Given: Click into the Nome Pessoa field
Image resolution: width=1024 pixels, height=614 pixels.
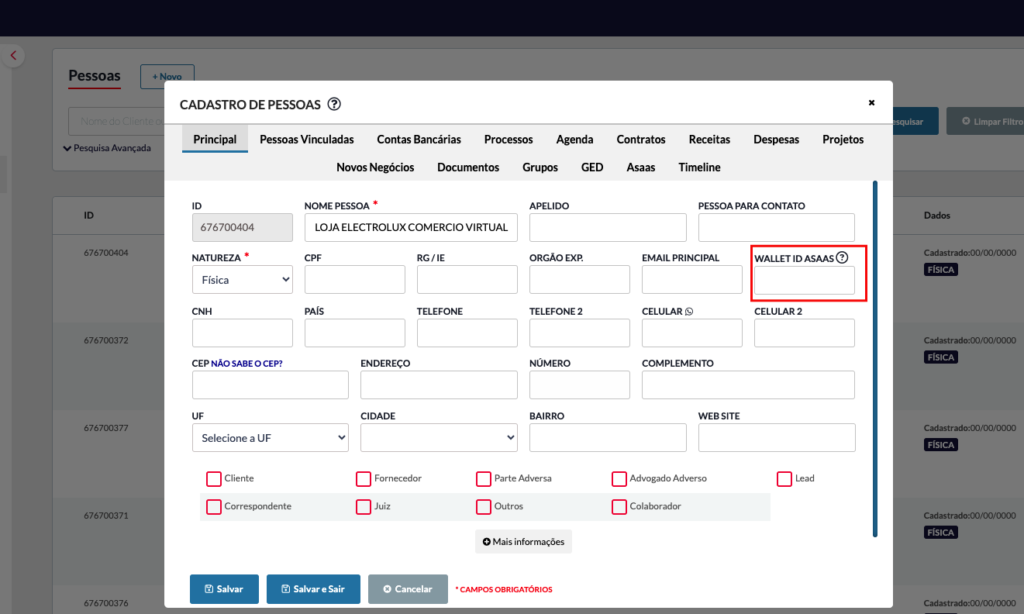Looking at the screenshot, I should coord(411,227).
